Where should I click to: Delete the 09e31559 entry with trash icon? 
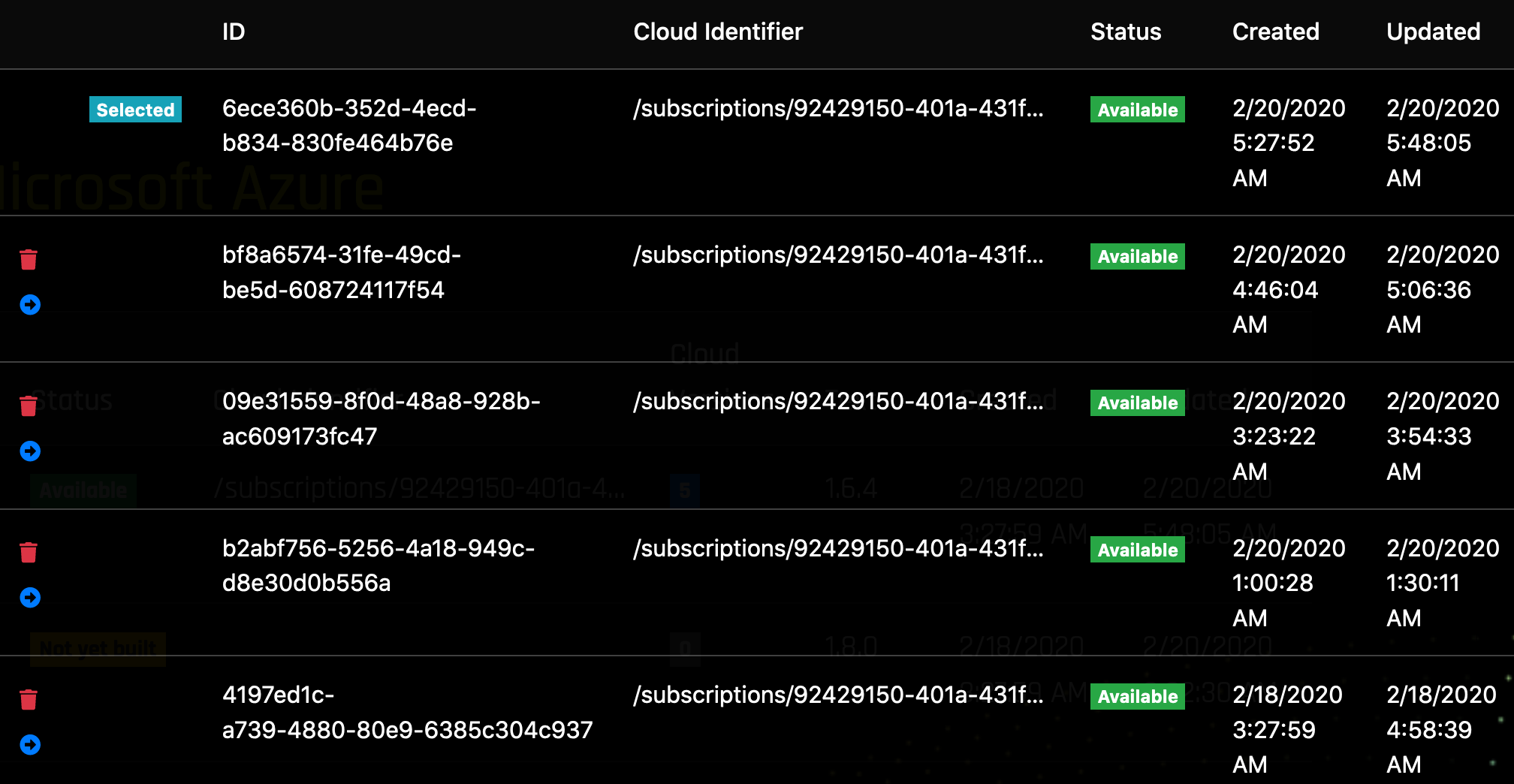coord(29,406)
